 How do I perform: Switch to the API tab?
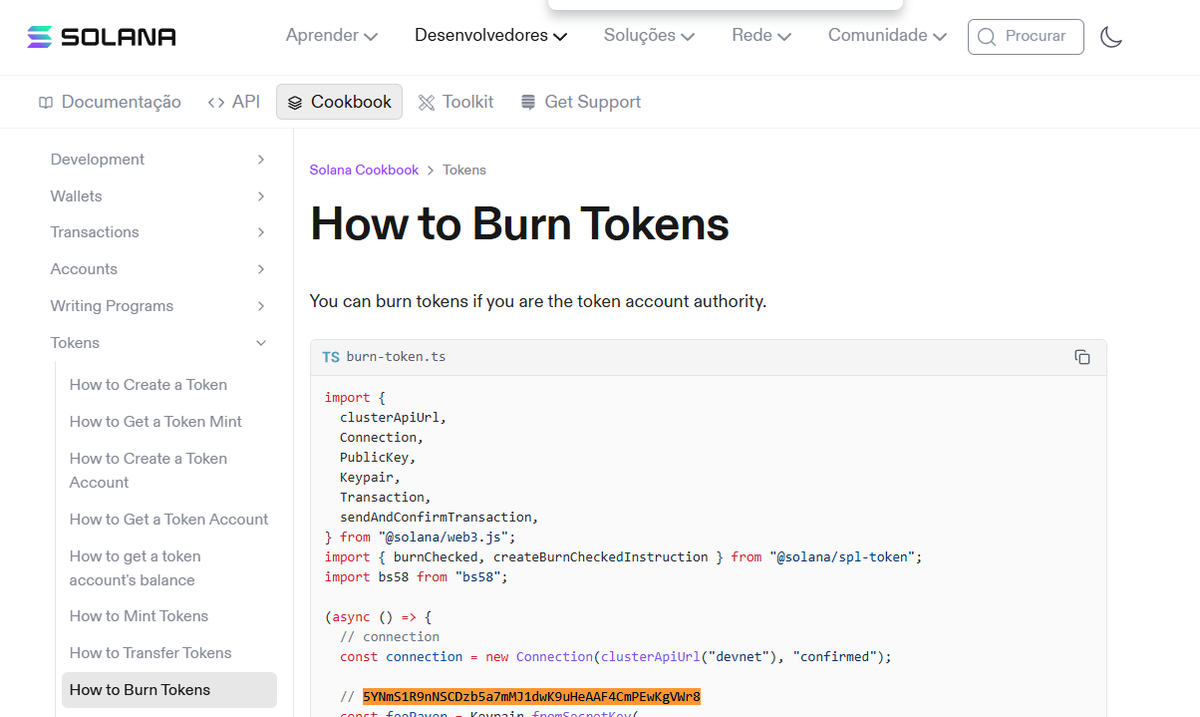click(234, 102)
